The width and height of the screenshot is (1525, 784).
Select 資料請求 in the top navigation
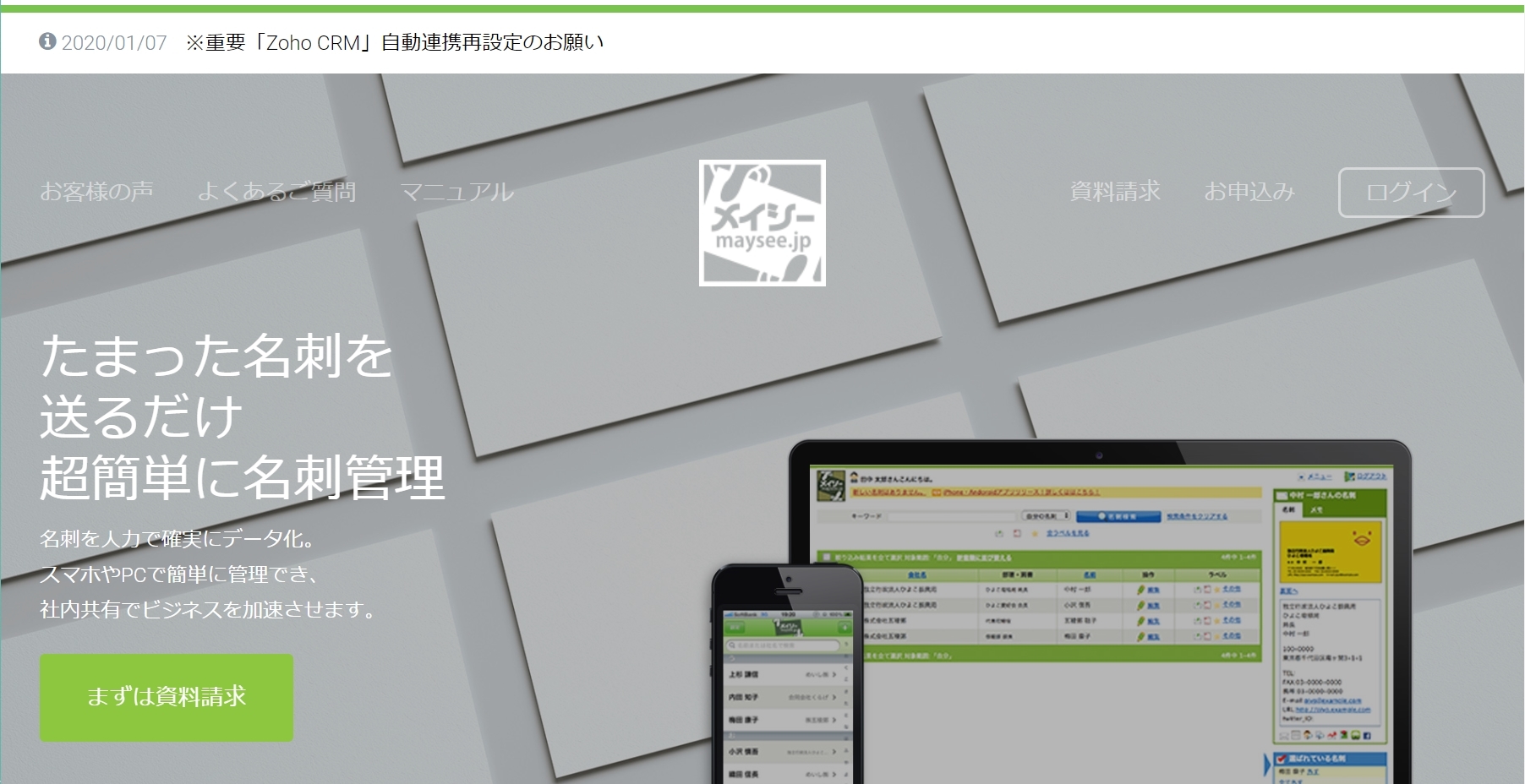coord(1115,192)
